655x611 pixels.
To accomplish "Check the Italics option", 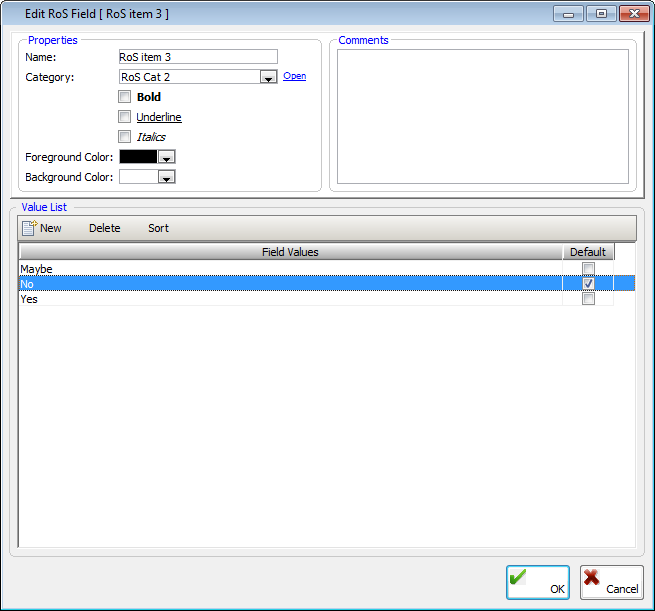I will pyautogui.click(x=125, y=137).
